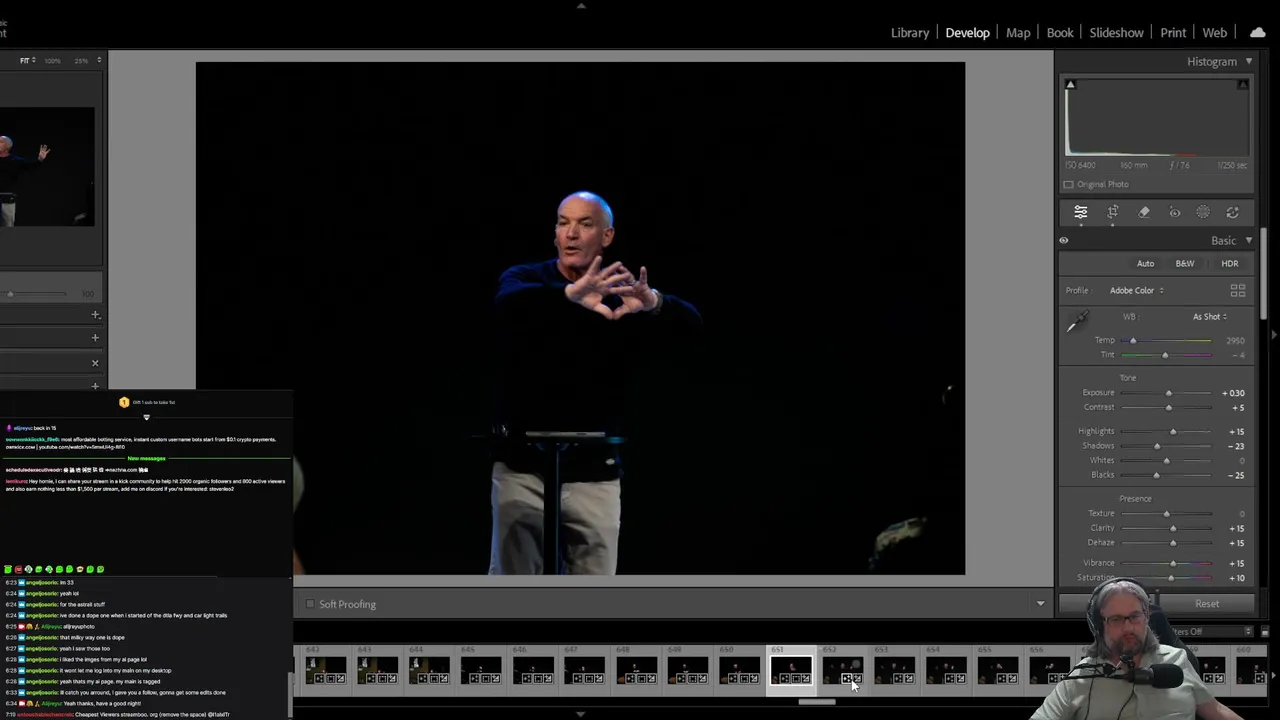Switch to the Map module
The image size is (1280, 720).
[x=1018, y=33]
